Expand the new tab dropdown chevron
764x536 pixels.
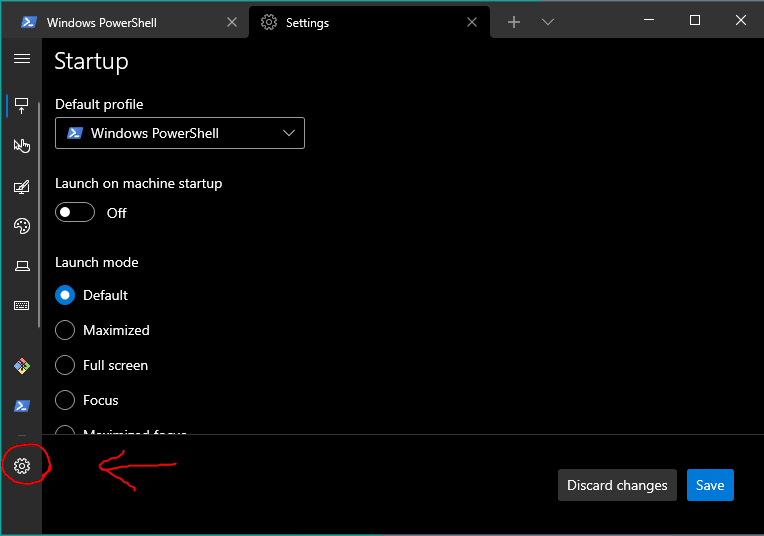548,22
